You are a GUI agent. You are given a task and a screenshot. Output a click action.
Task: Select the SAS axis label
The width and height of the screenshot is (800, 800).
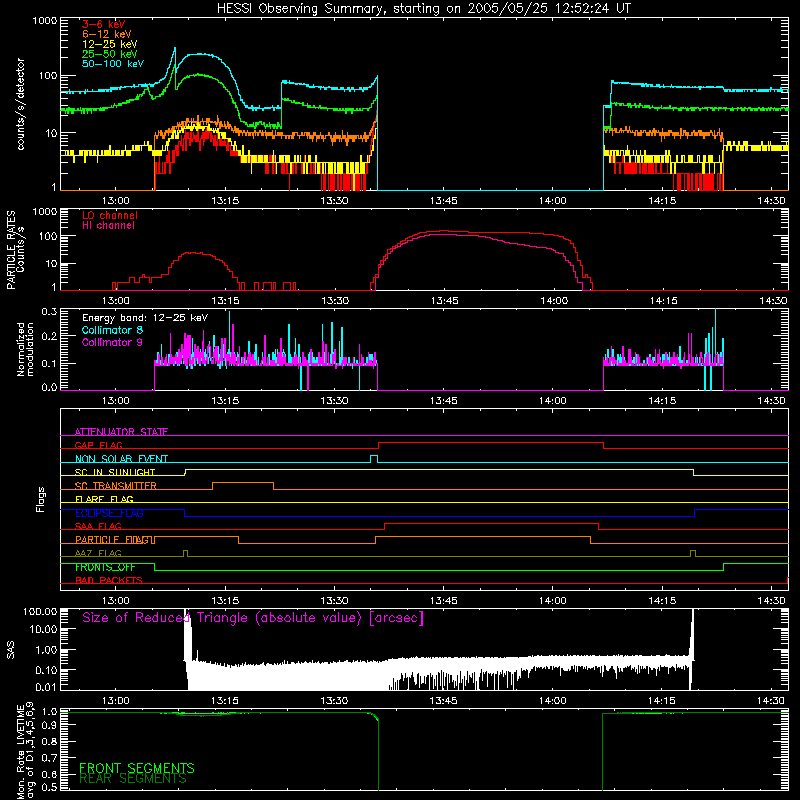coord(10,650)
